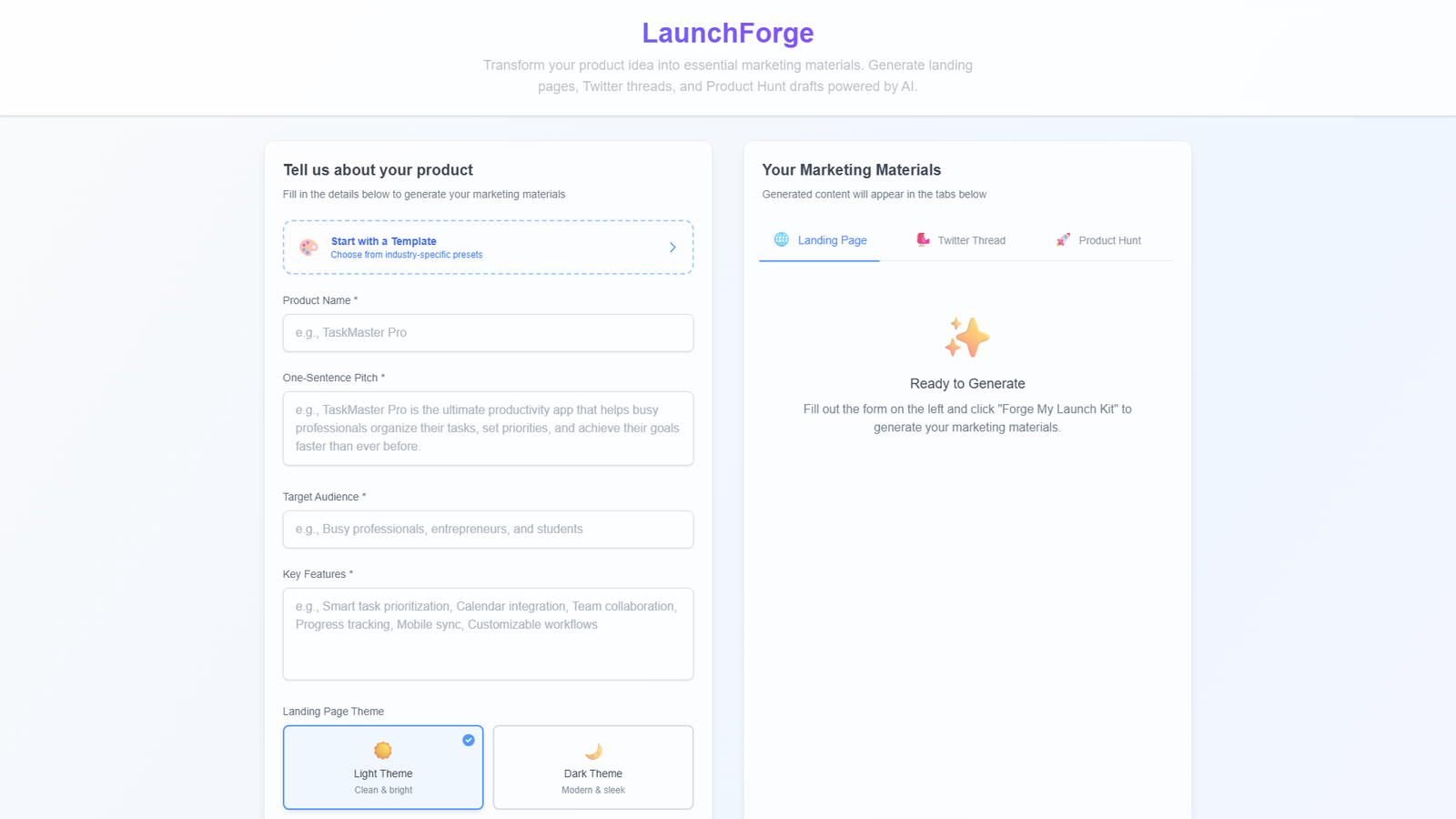
Task: Click the Target Audience input field
Action: click(488, 529)
